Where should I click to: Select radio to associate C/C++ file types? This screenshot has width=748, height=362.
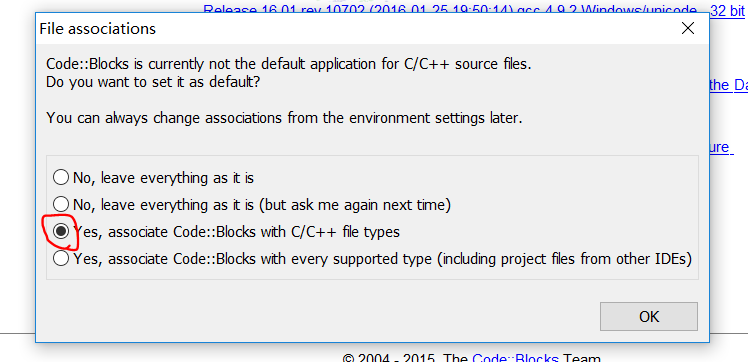click(x=61, y=232)
